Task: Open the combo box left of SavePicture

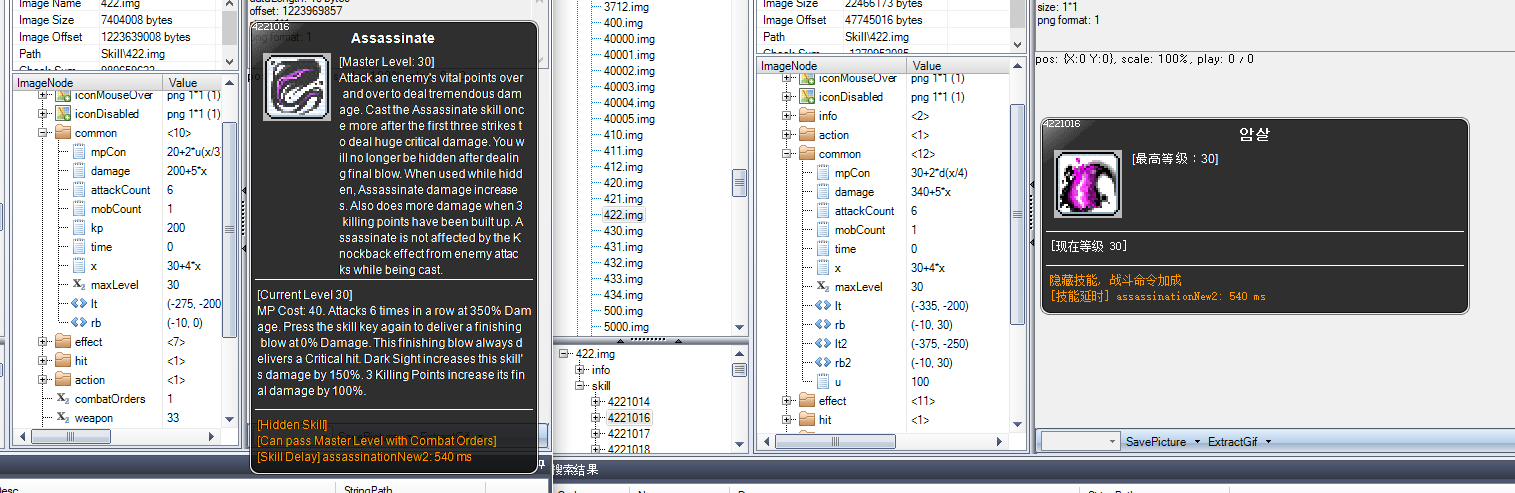Action: click(1112, 441)
